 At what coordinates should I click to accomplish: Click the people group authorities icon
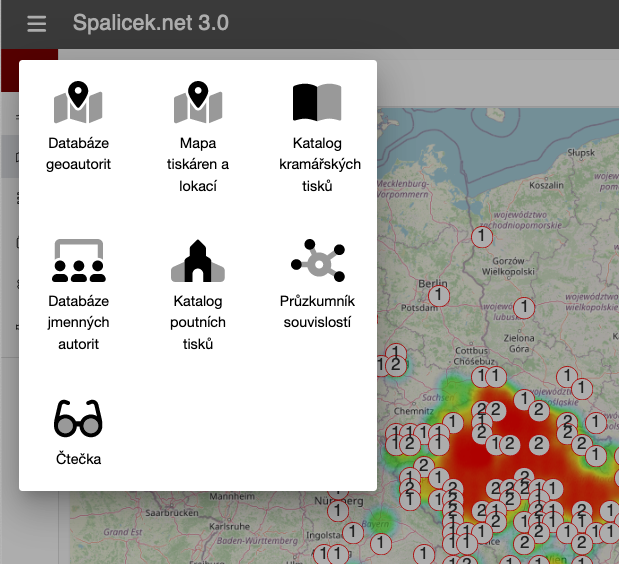(78, 261)
